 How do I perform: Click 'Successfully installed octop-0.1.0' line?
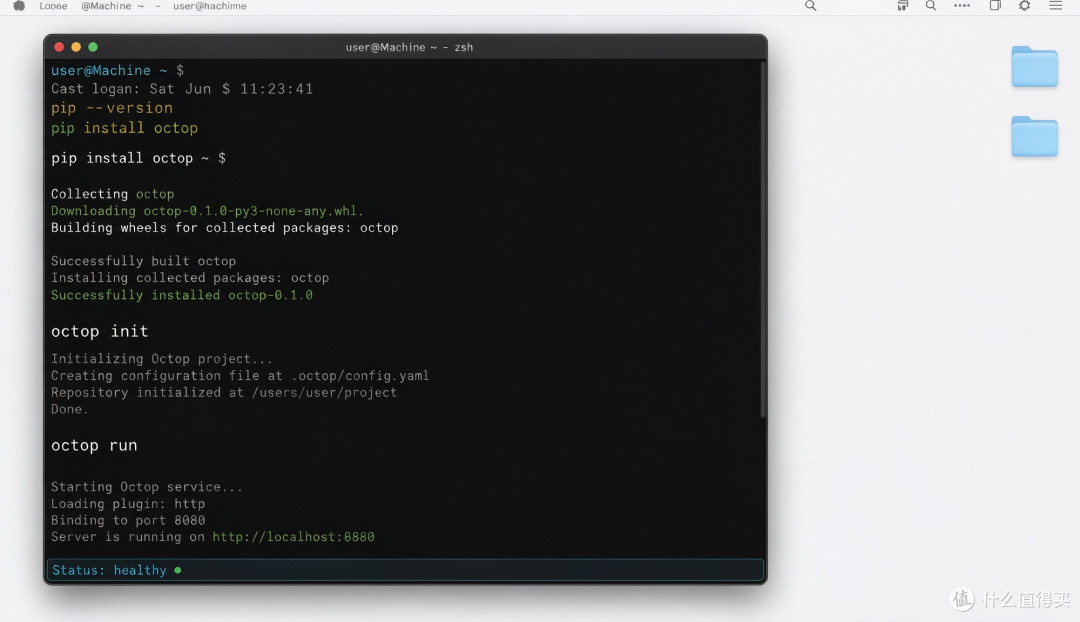click(x=182, y=295)
